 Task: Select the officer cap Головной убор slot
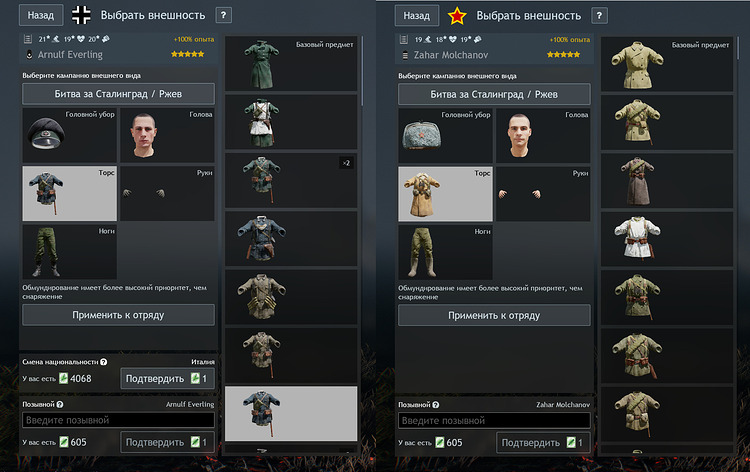[69, 135]
